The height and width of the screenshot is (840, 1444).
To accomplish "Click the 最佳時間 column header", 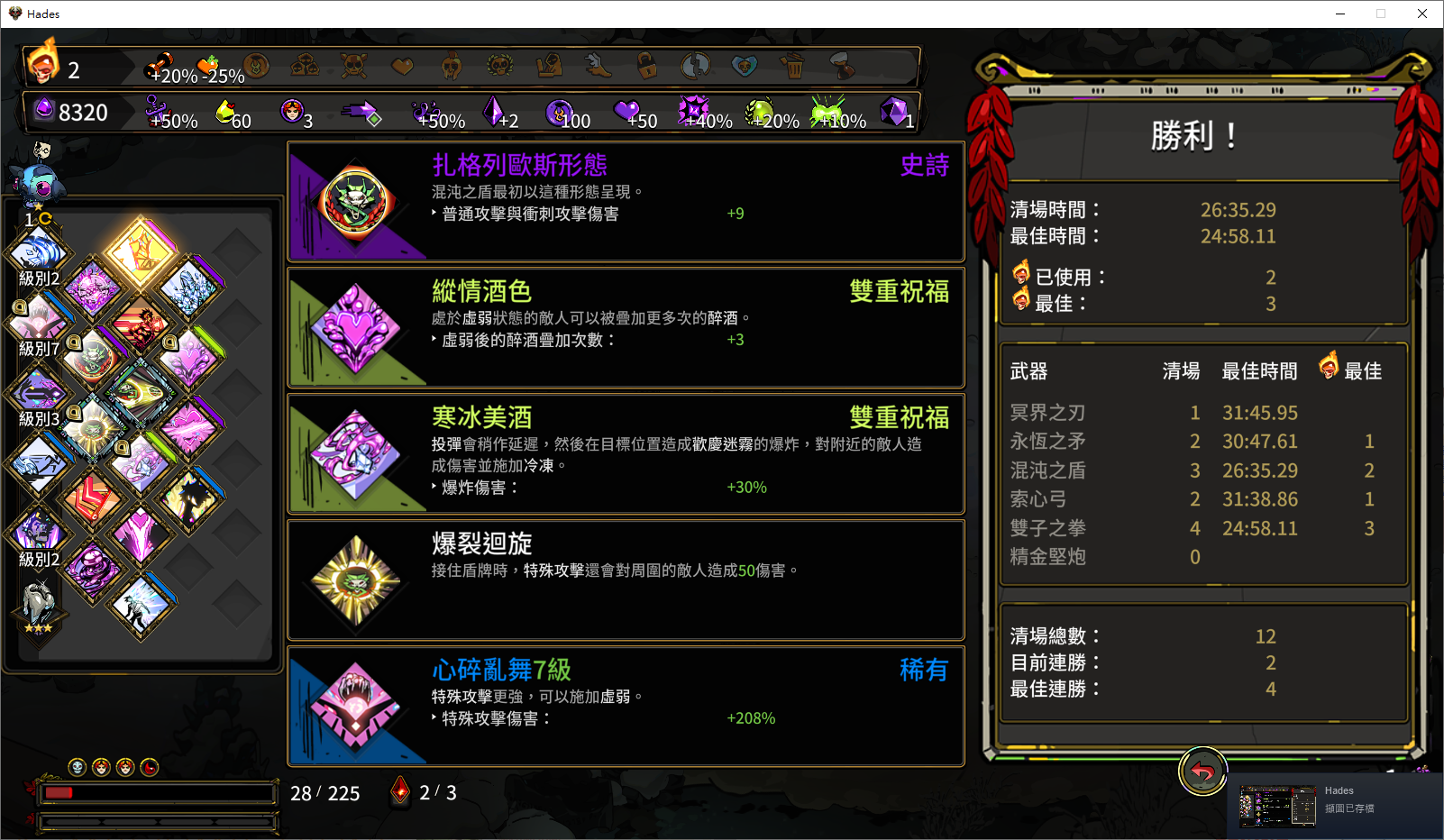I will [x=1259, y=371].
